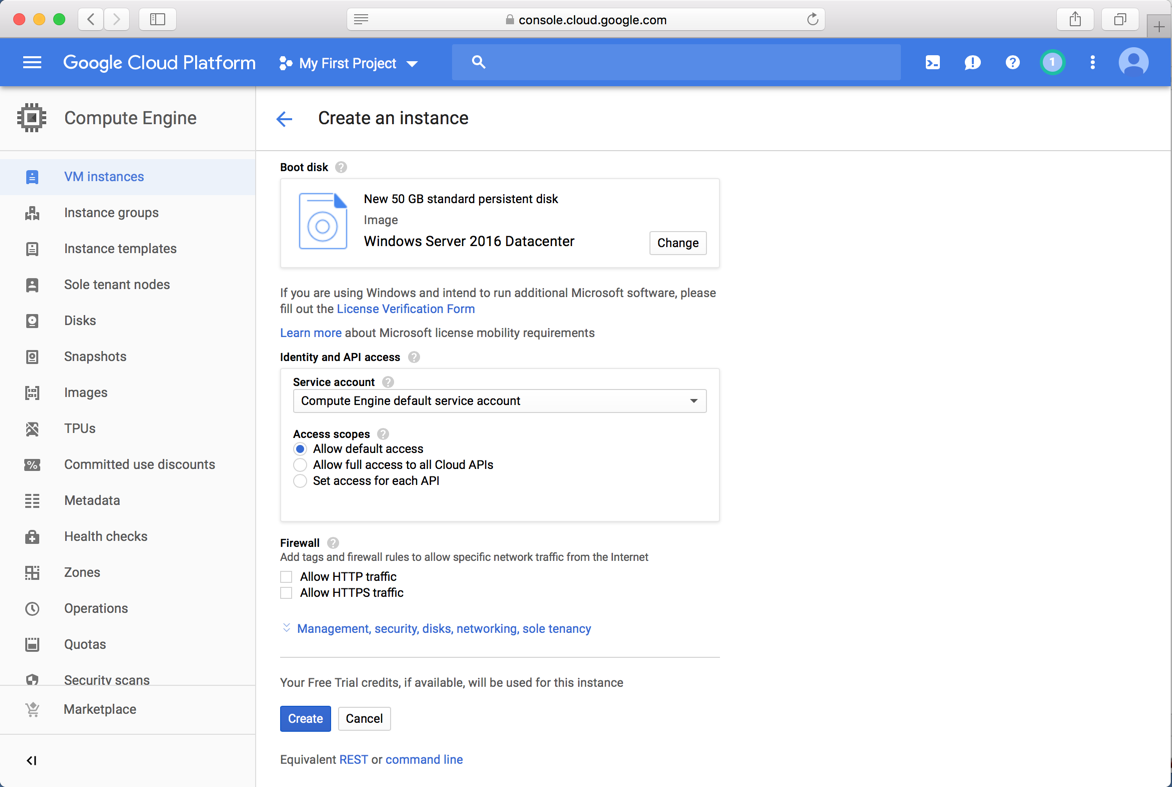The height and width of the screenshot is (787, 1172).
Task: Collapse the sidebar navigation panel
Action: 32,761
